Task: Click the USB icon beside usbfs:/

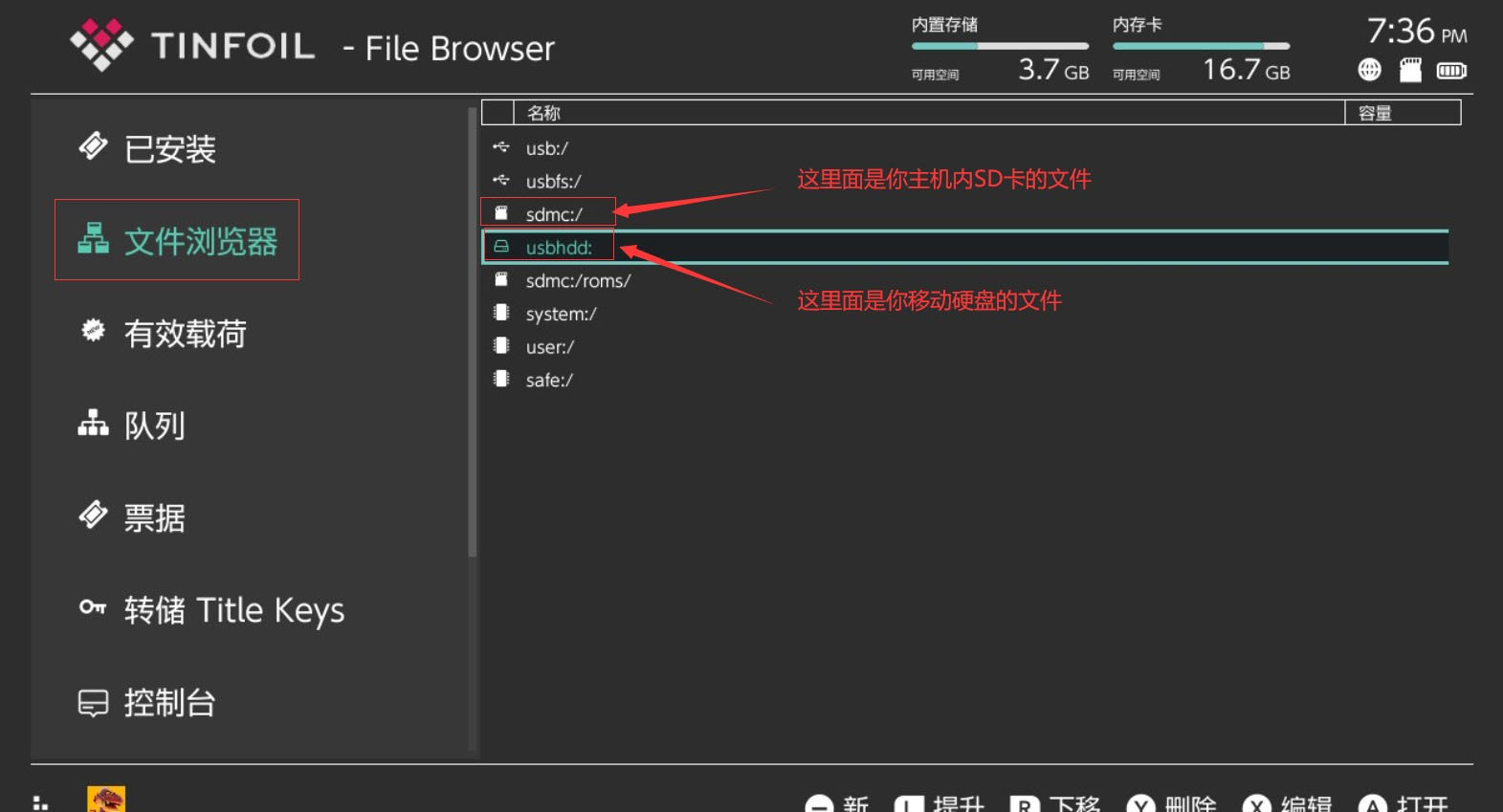Action: coord(501,180)
